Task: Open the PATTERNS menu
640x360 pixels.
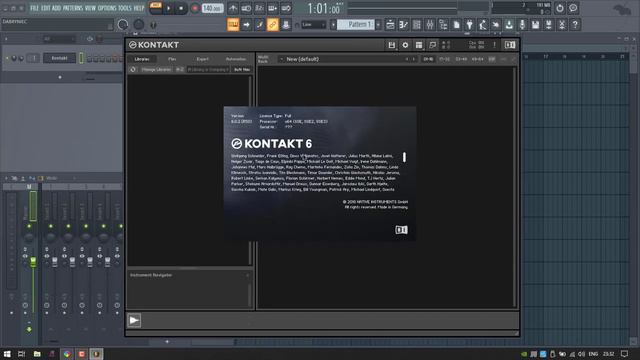Action: coord(73,8)
